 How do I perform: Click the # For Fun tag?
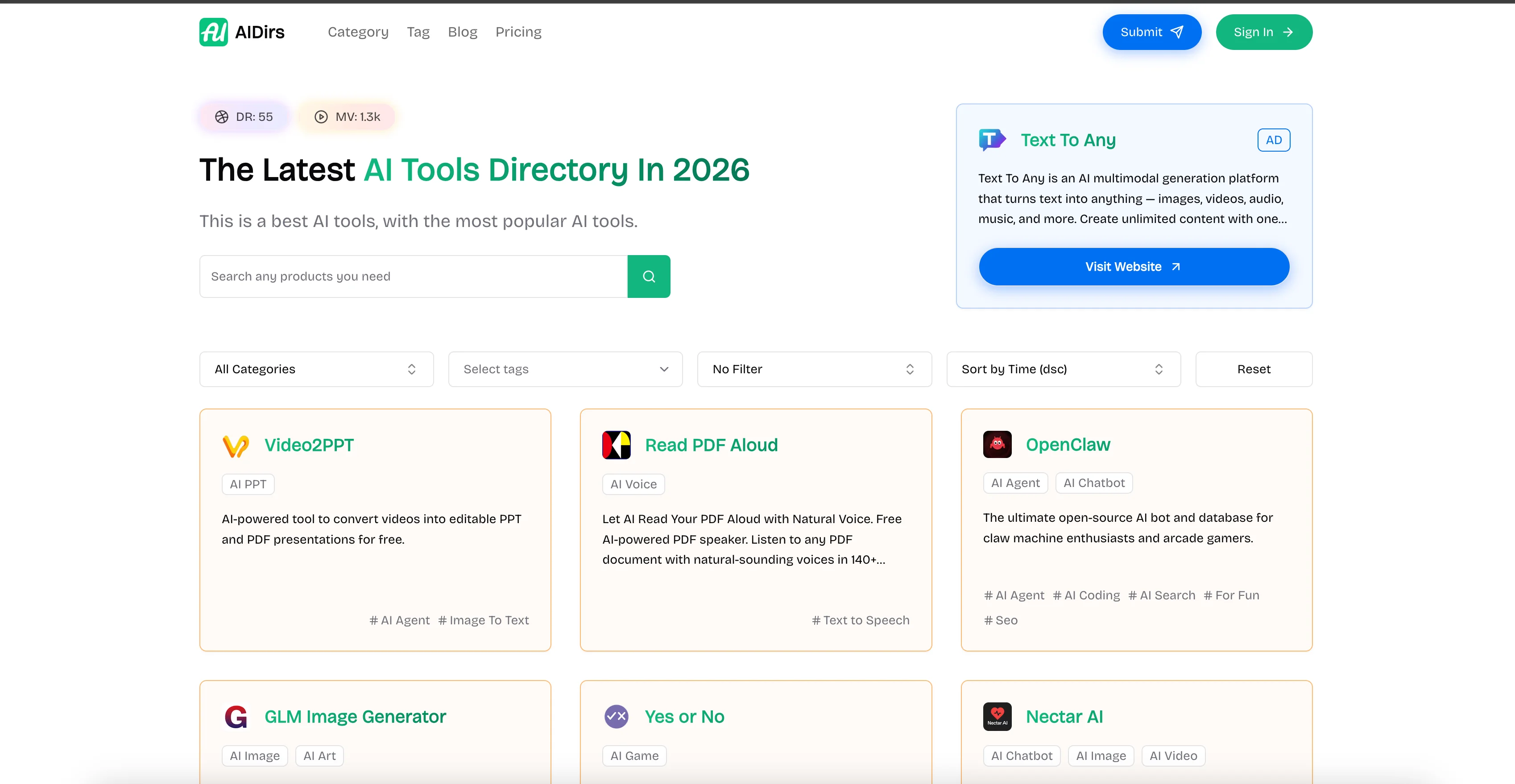coord(1231,595)
